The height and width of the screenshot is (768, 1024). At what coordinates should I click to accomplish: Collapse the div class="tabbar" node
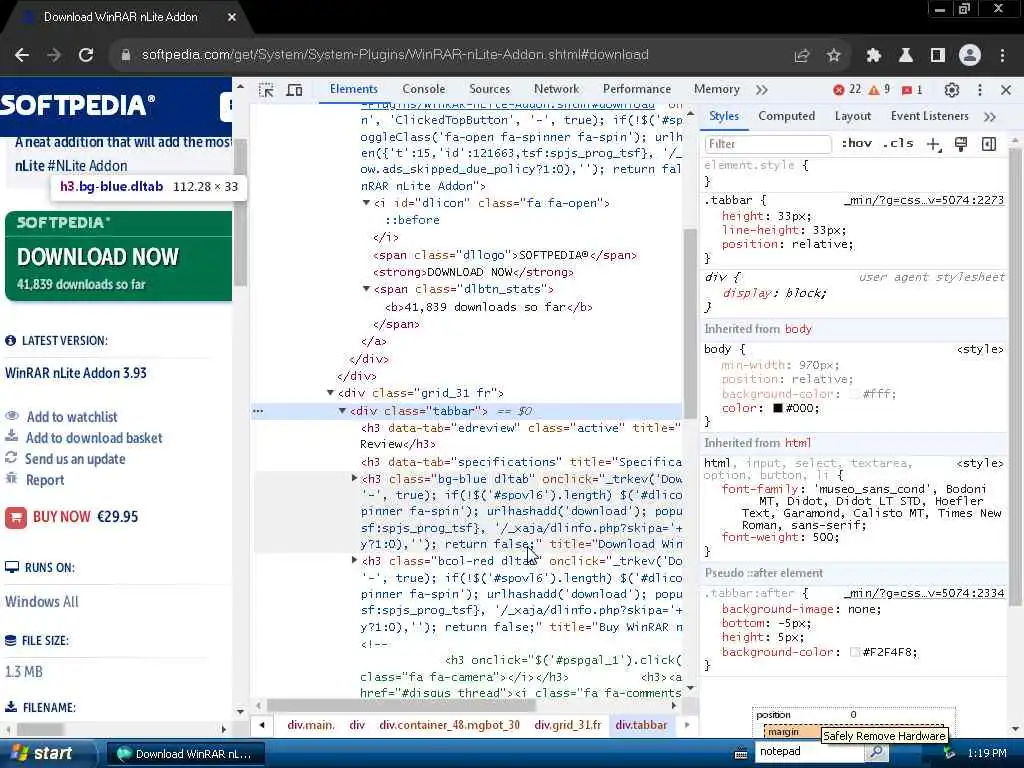click(x=342, y=411)
